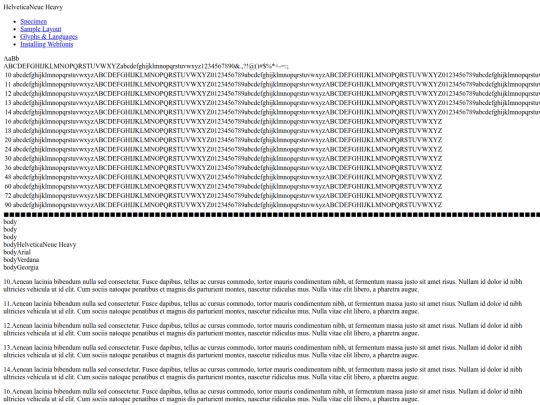This screenshot has height=405, width=540.
Task: Open the Specimen link
Action: pos(33,21)
